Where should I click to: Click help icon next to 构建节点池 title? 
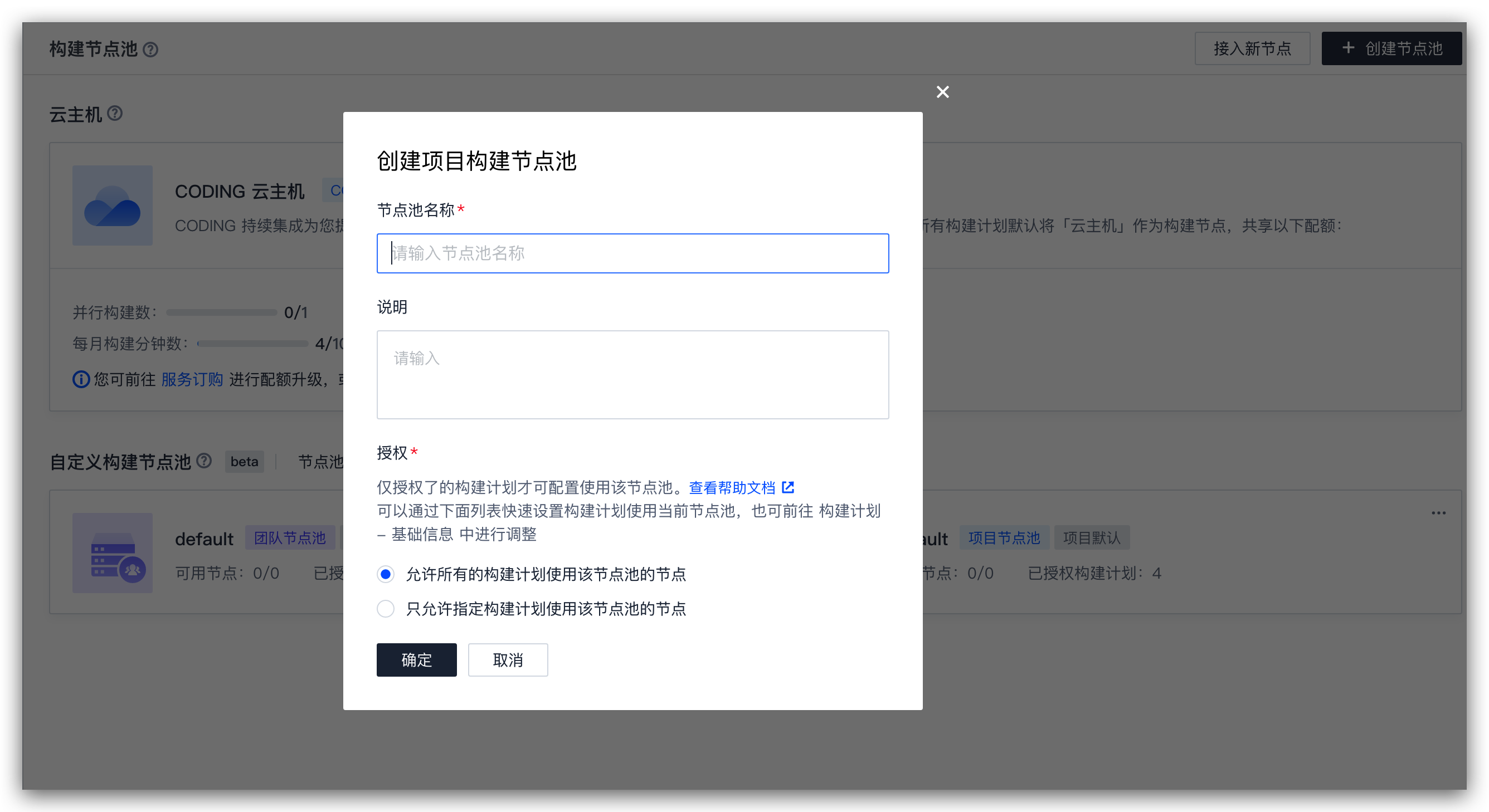(x=150, y=50)
